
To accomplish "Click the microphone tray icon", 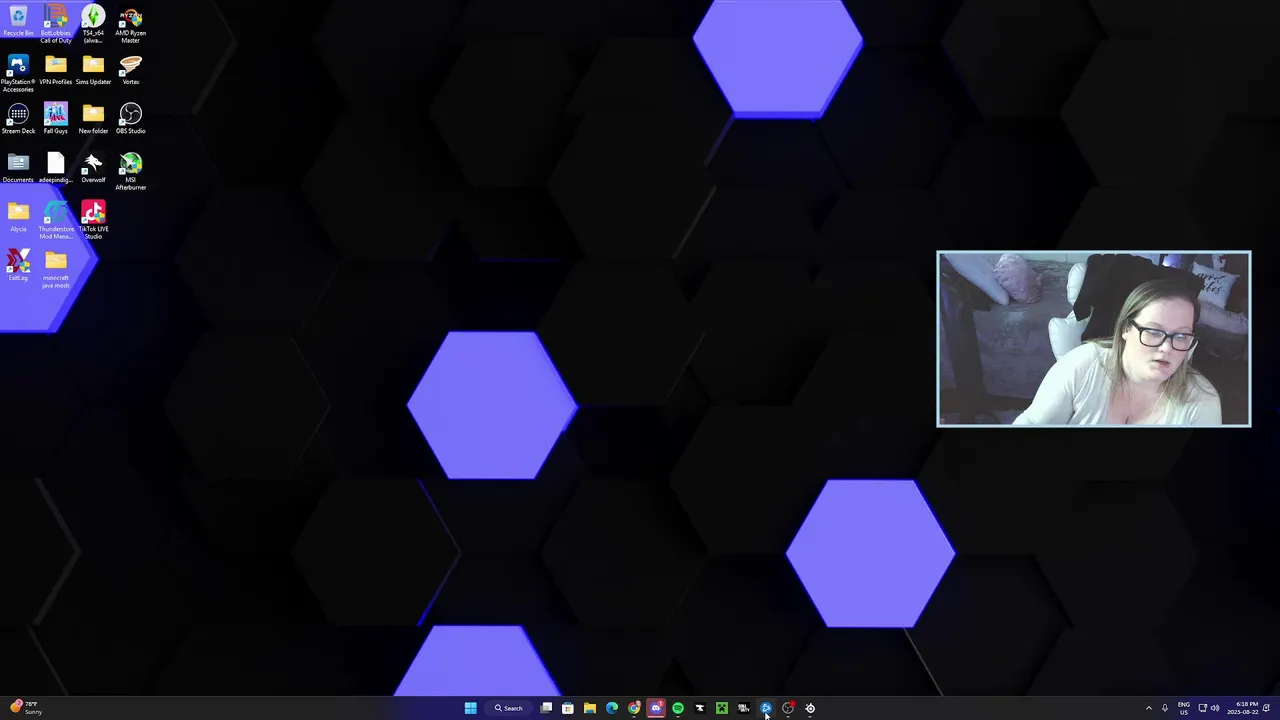I will coord(1164,708).
